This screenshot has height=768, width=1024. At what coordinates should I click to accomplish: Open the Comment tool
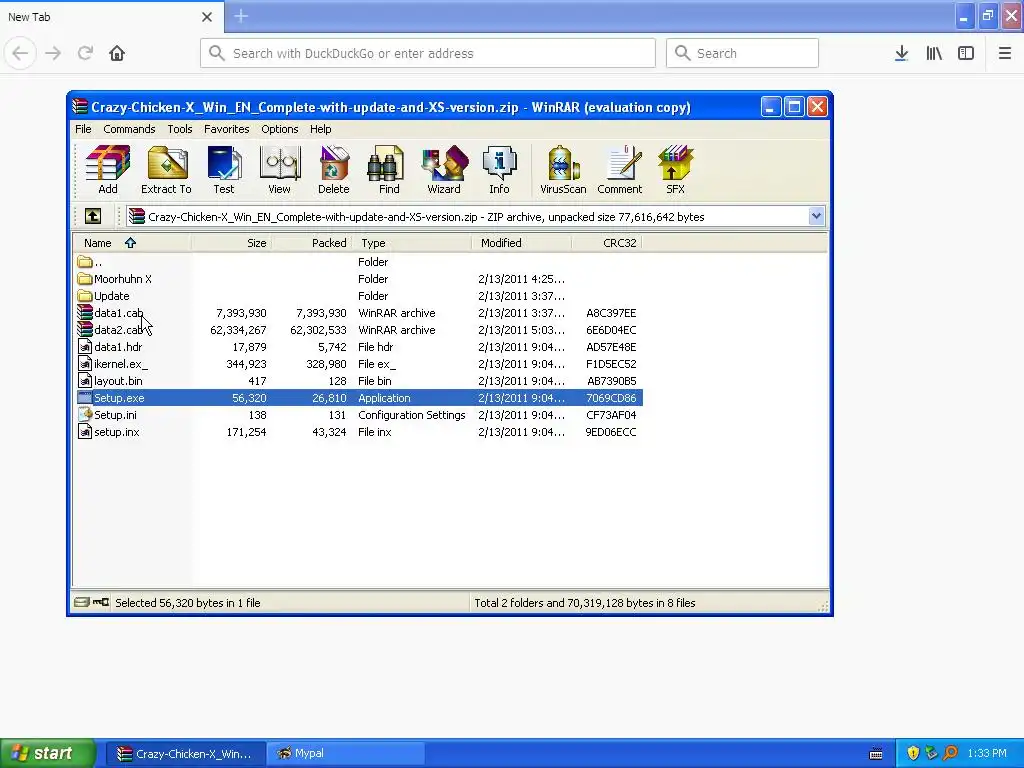620,170
